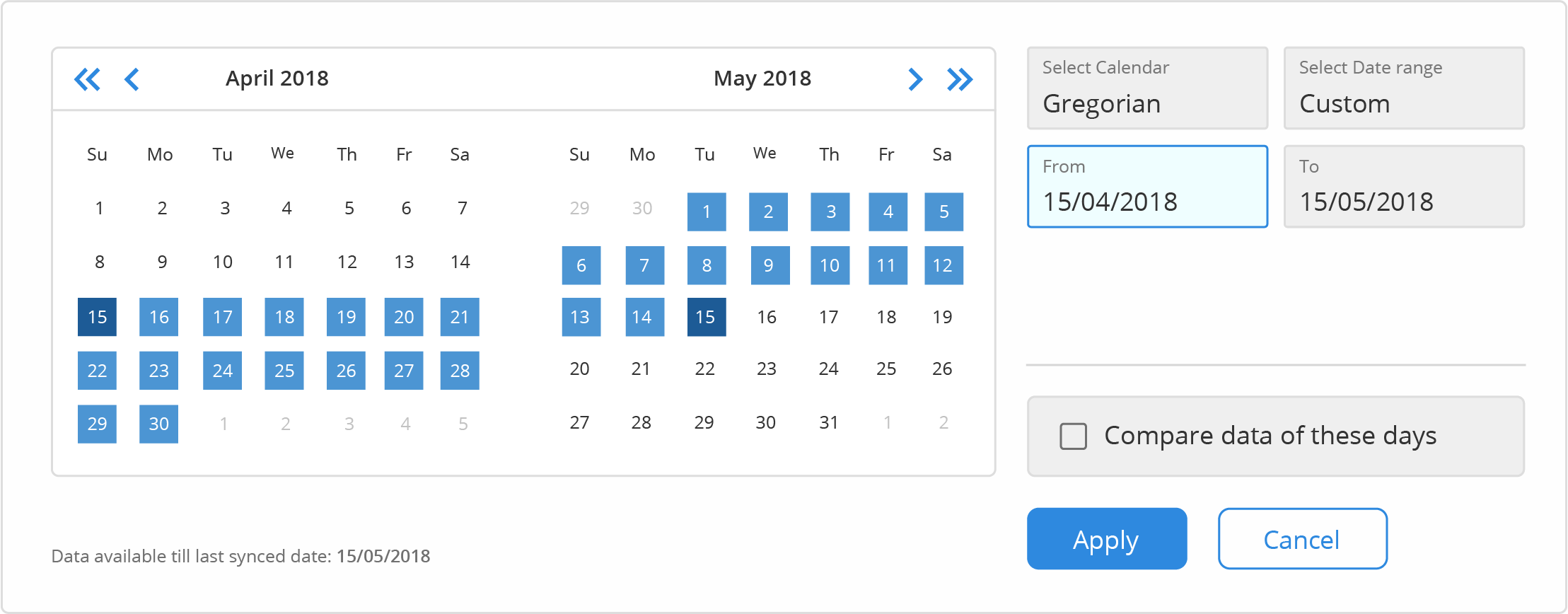The image size is (1568, 614).
Task: Navigate back one month with the left chevron
Action: (x=133, y=79)
